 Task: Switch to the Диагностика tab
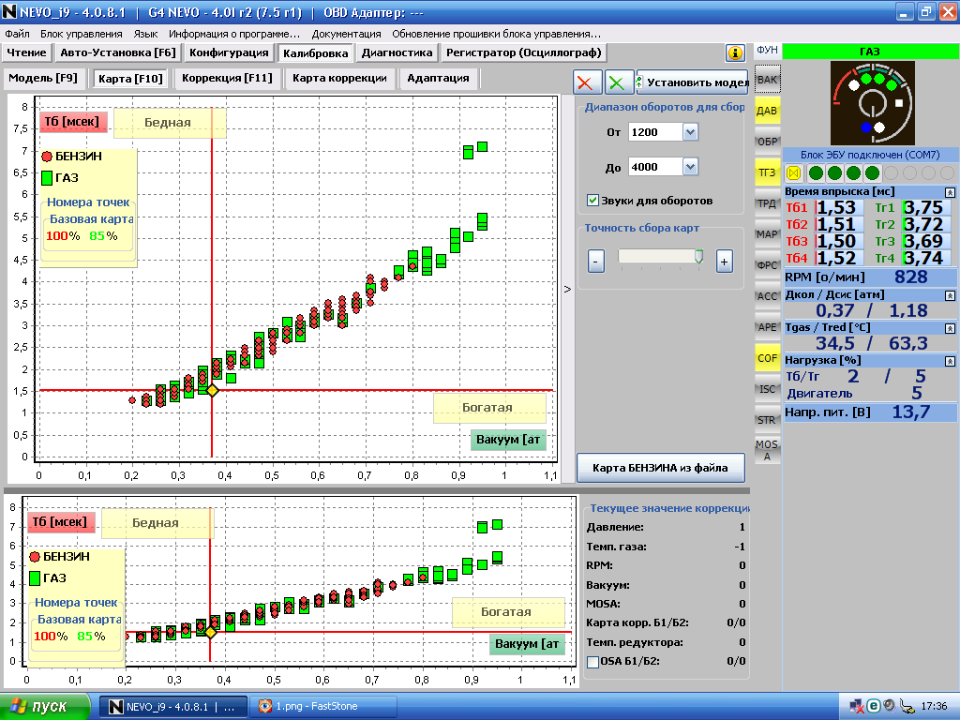(x=397, y=53)
